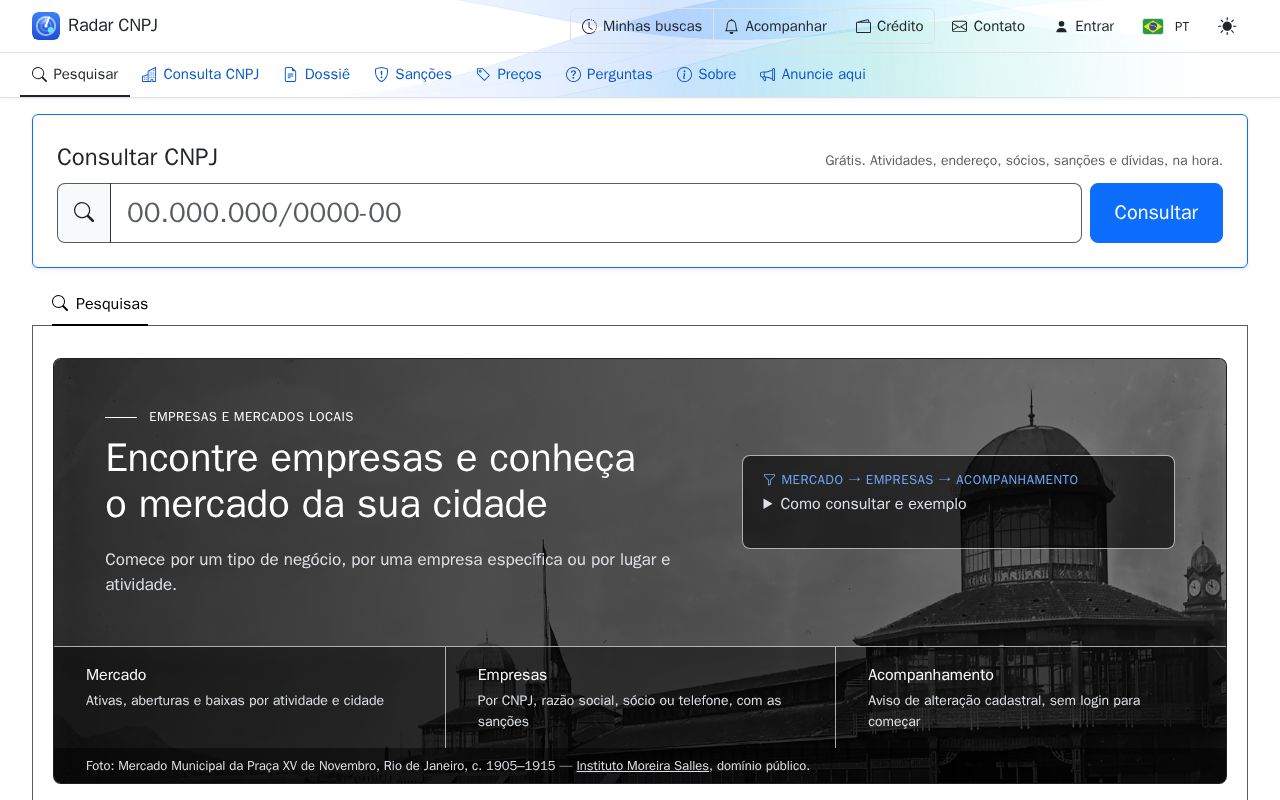Click the info icon beside Sobre

tap(684, 75)
